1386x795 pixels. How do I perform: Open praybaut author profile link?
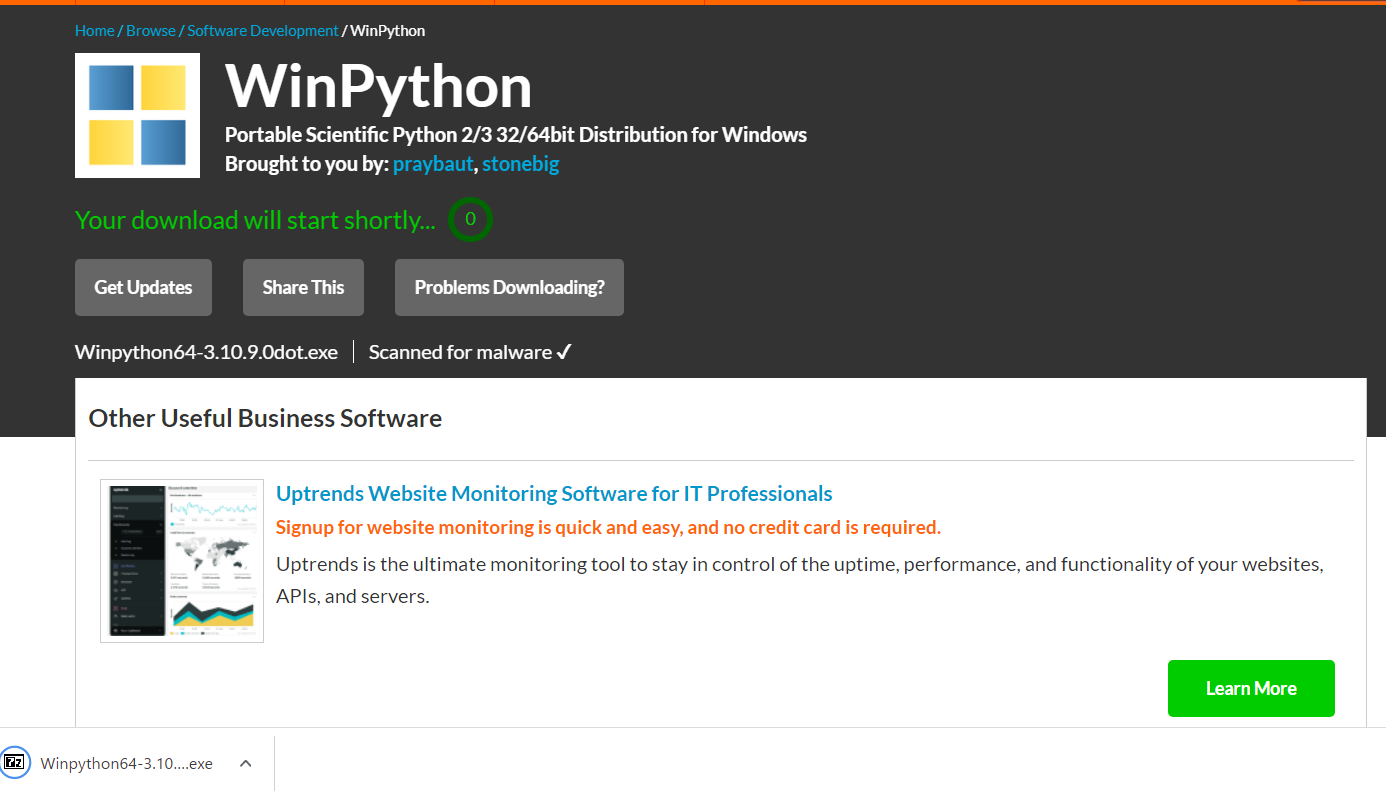433,164
